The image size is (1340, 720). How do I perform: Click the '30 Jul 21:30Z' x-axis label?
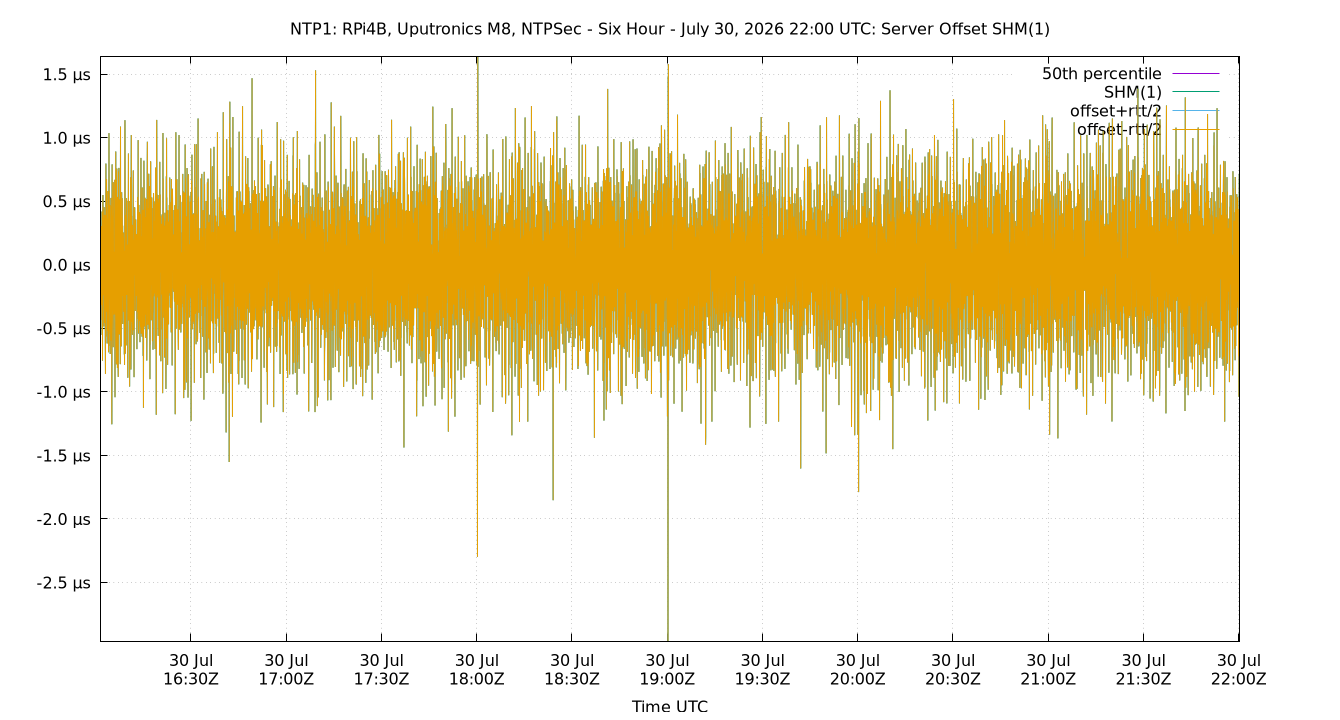(x=1143, y=669)
